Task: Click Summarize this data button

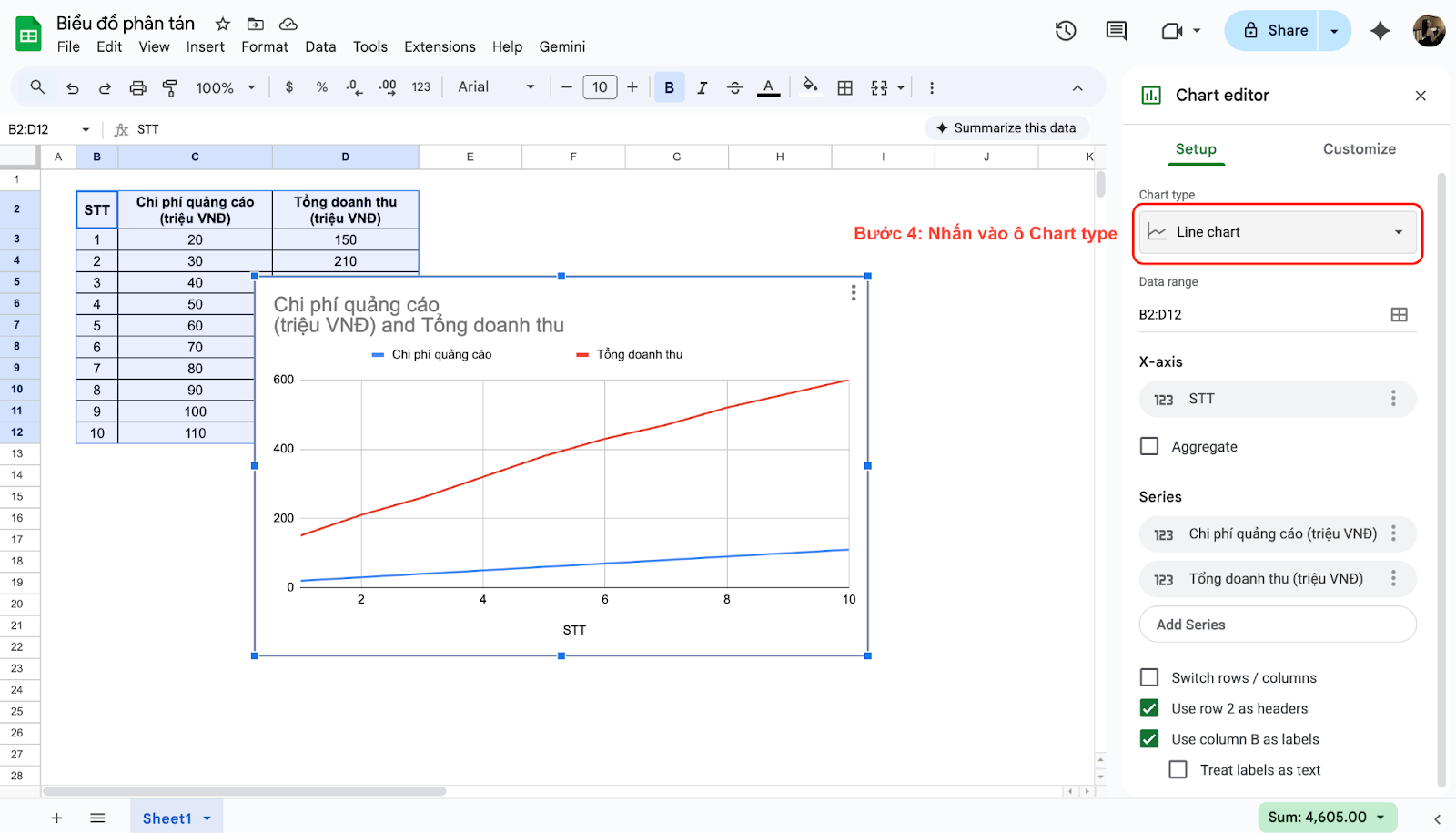Action: coord(1006,128)
